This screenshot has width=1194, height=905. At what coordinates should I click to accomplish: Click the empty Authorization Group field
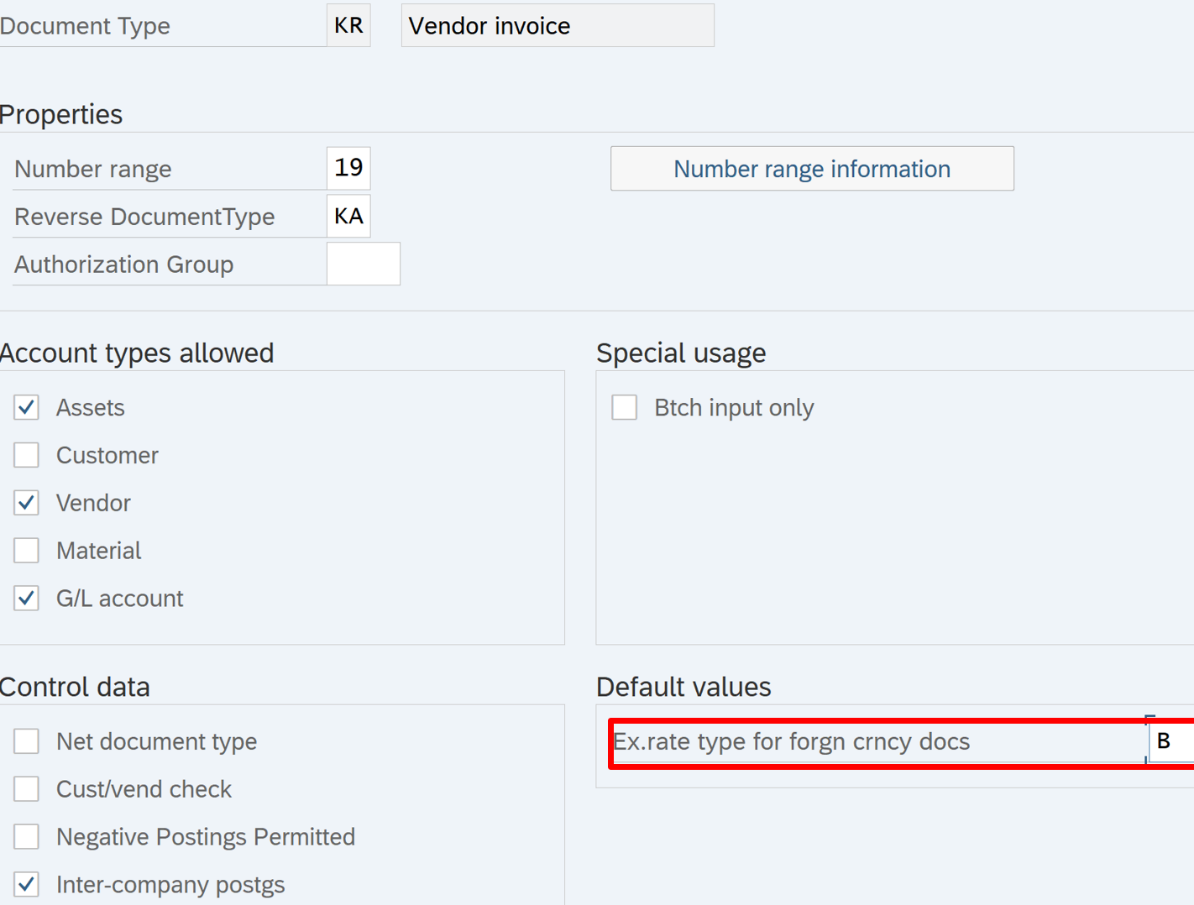pos(363,264)
